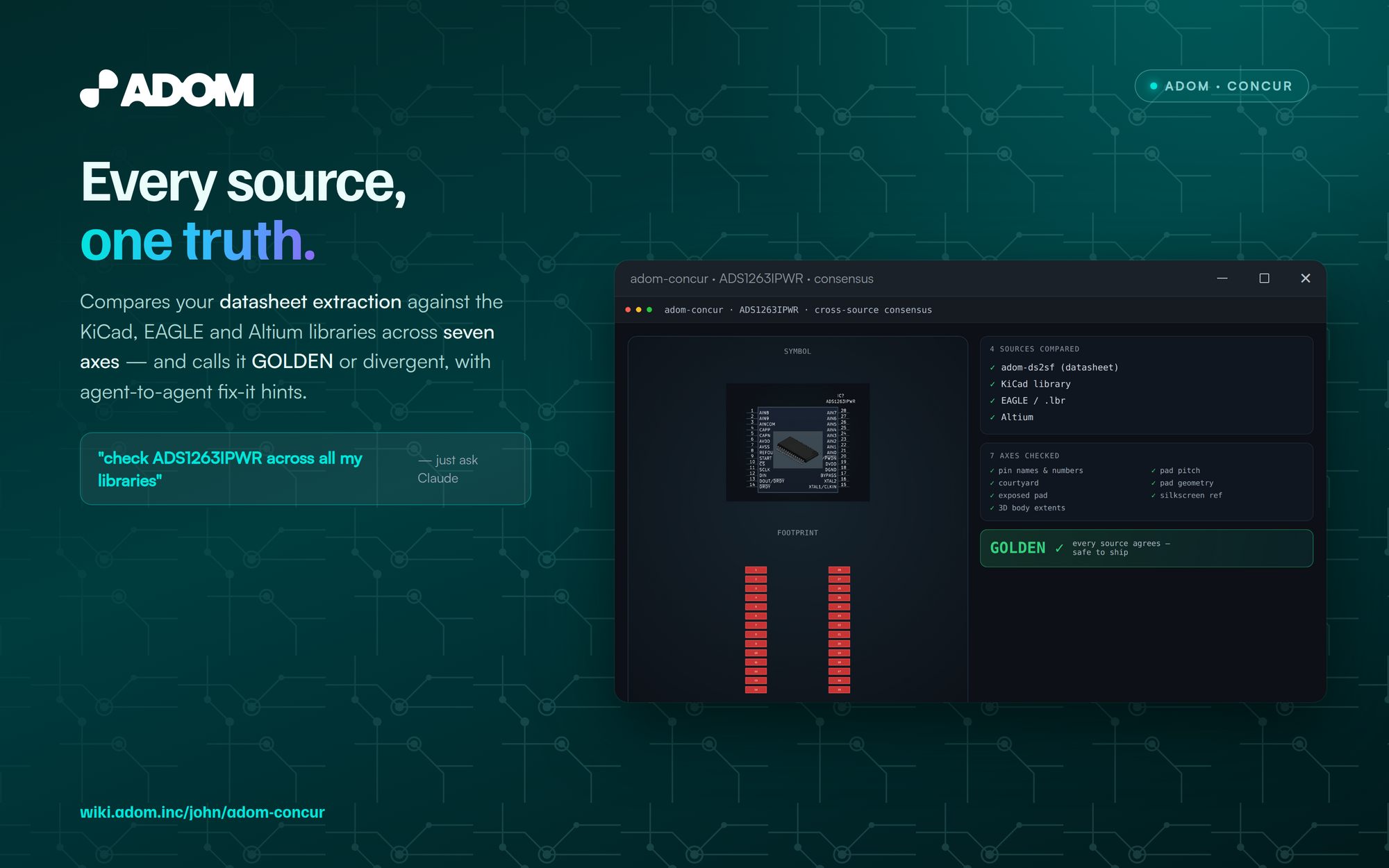This screenshot has width=1389, height=868.
Task: Minimize the adom-concur consensus window
Action: point(1222,278)
